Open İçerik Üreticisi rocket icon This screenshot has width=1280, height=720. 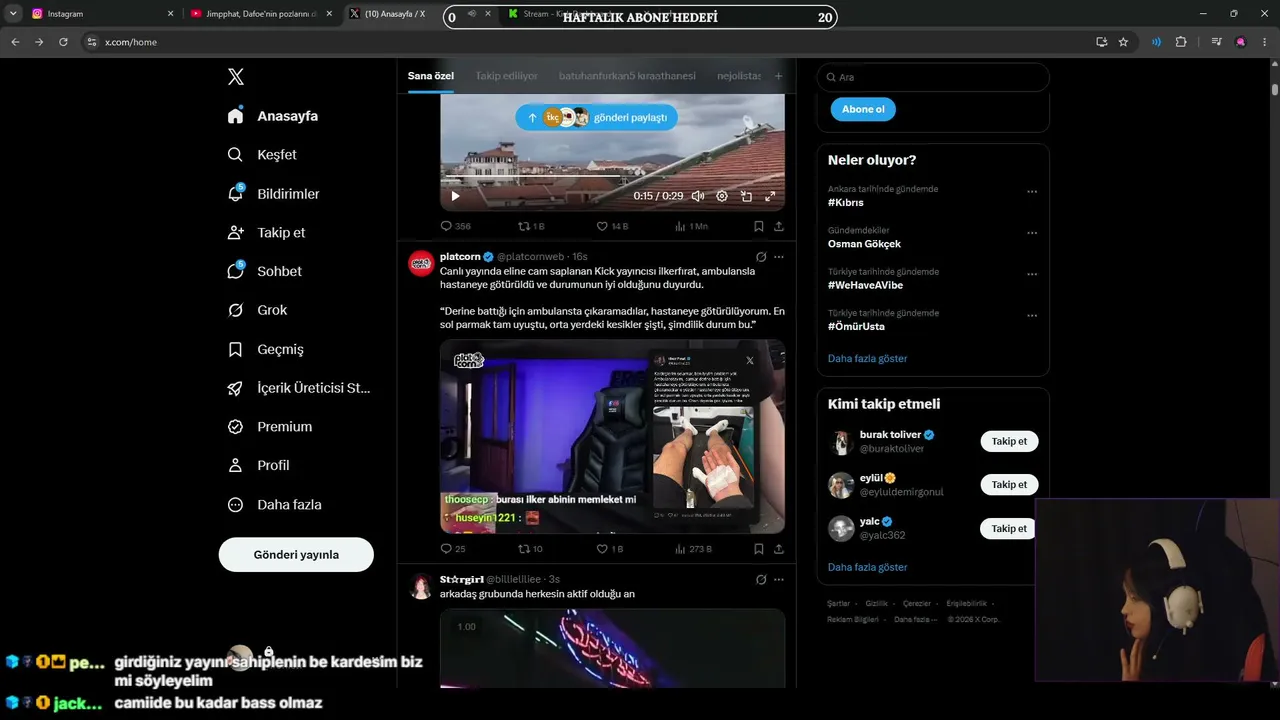point(235,388)
